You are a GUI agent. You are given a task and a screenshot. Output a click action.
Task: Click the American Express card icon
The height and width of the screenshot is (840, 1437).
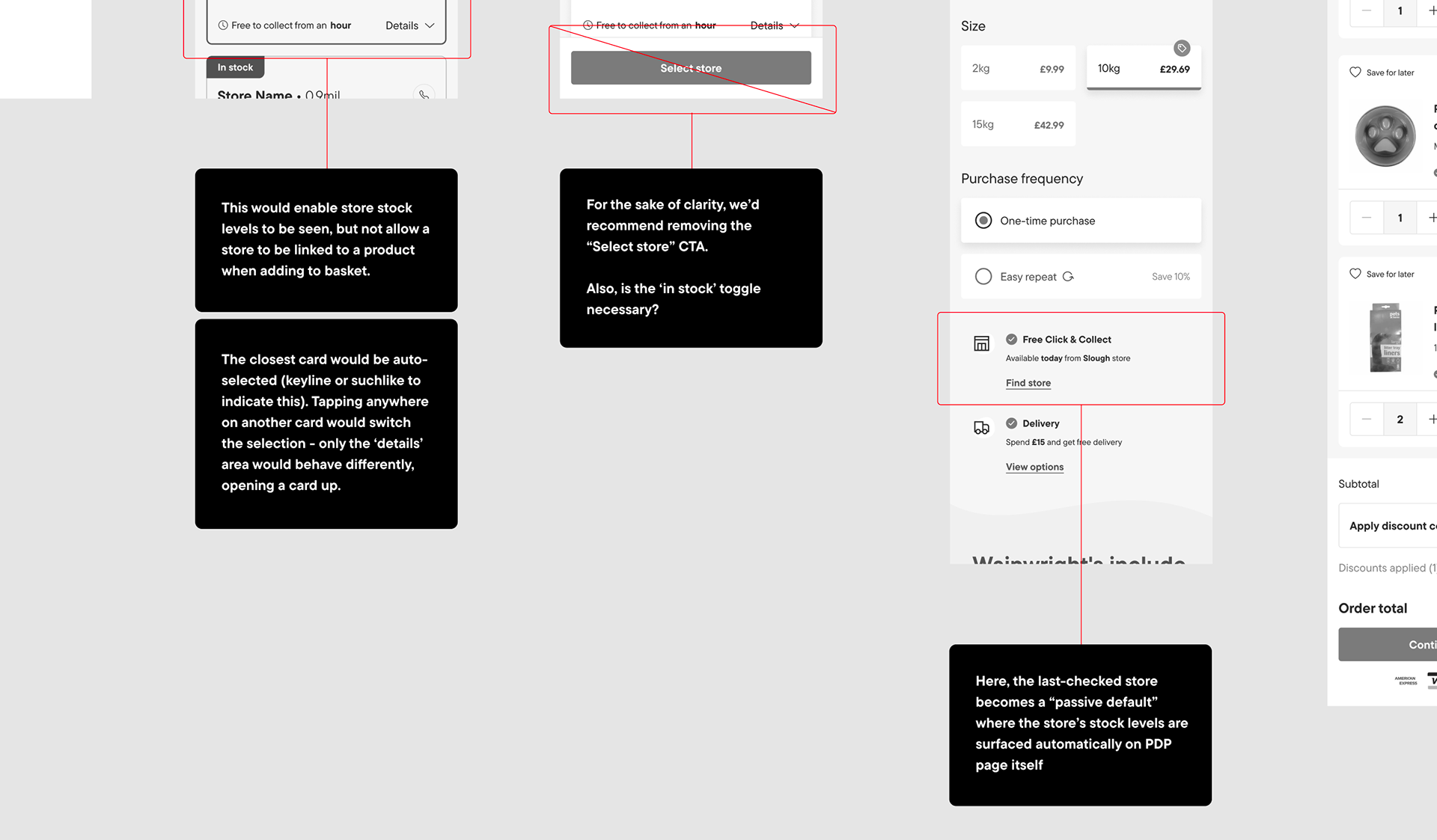click(1406, 681)
